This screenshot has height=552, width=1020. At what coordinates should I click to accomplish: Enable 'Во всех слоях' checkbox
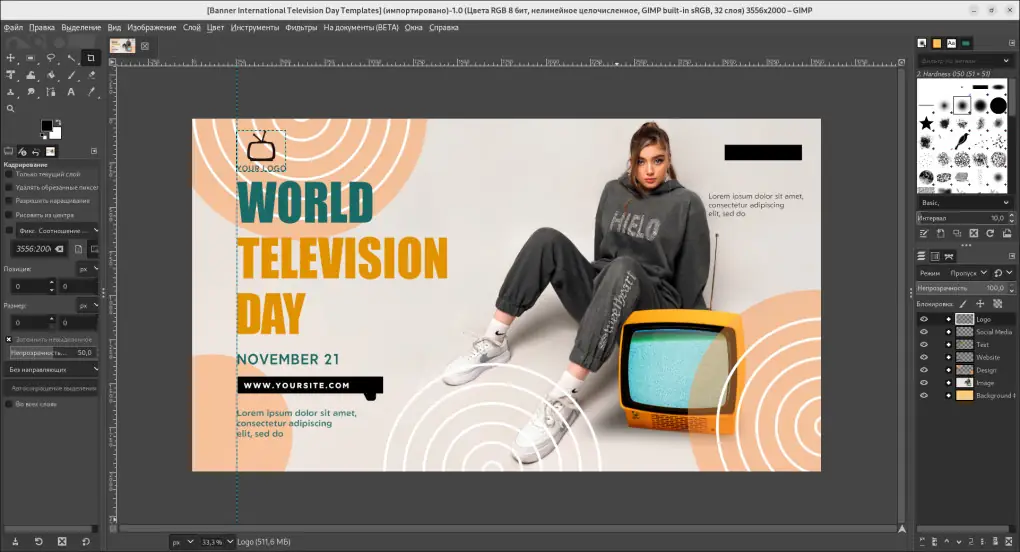[x=9, y=404]
